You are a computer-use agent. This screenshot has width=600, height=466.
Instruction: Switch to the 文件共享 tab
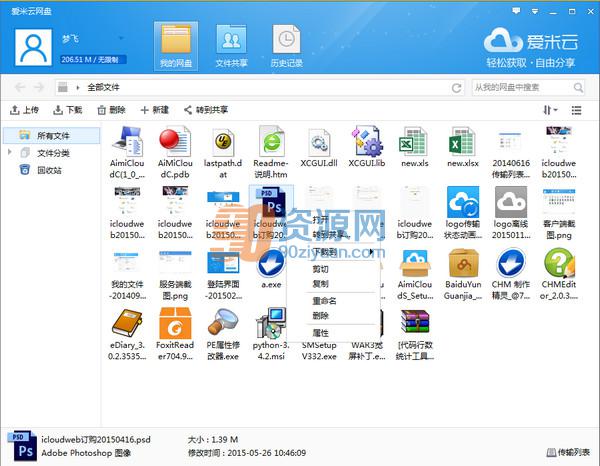pyautogui.click(x=231, y=46)
